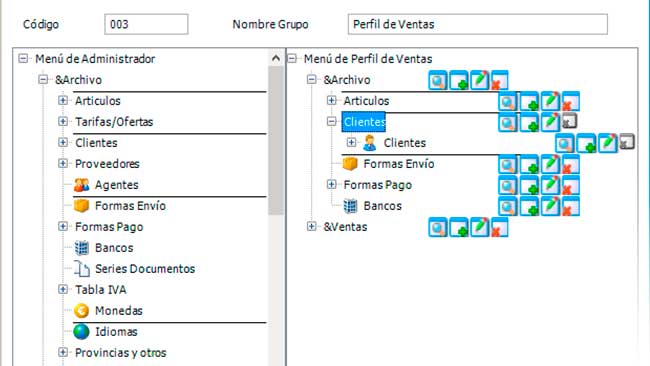Click the Series Documentos page icon
Image resolution: width=650 pixels, height=366 pixels.
click(x=82, y=269)
